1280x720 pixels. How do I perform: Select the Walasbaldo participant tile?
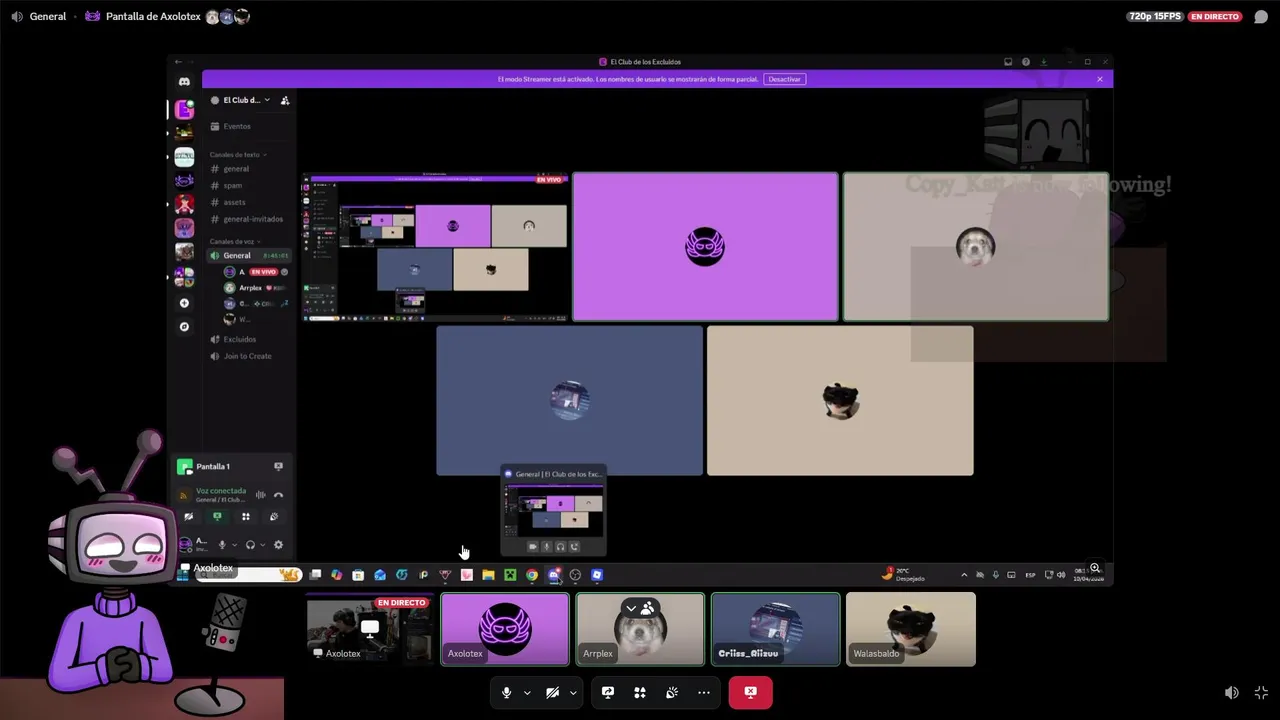tap(910, 629)
